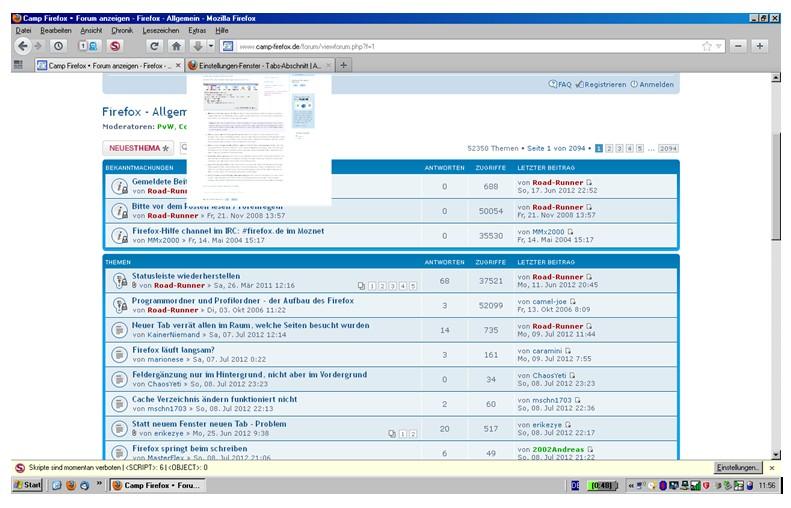Open topic Firefox läuft langsam?
Screen dimensions: 791x508
tap(173, 350)
